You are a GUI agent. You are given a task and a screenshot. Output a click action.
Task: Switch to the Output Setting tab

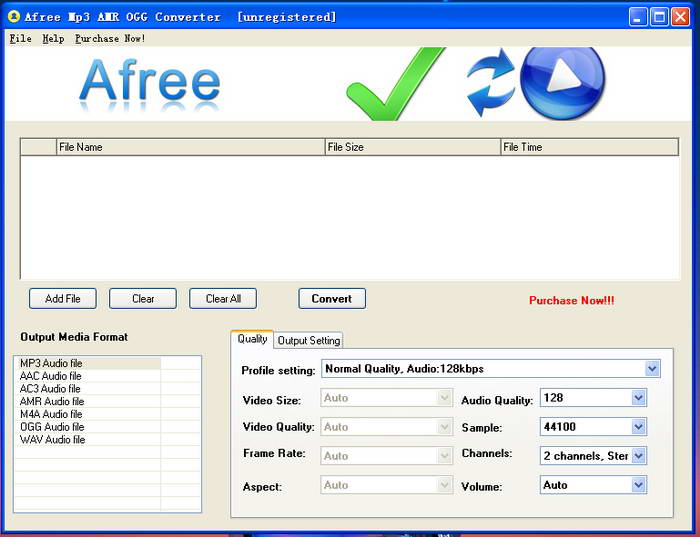click(x=309, y=341)
